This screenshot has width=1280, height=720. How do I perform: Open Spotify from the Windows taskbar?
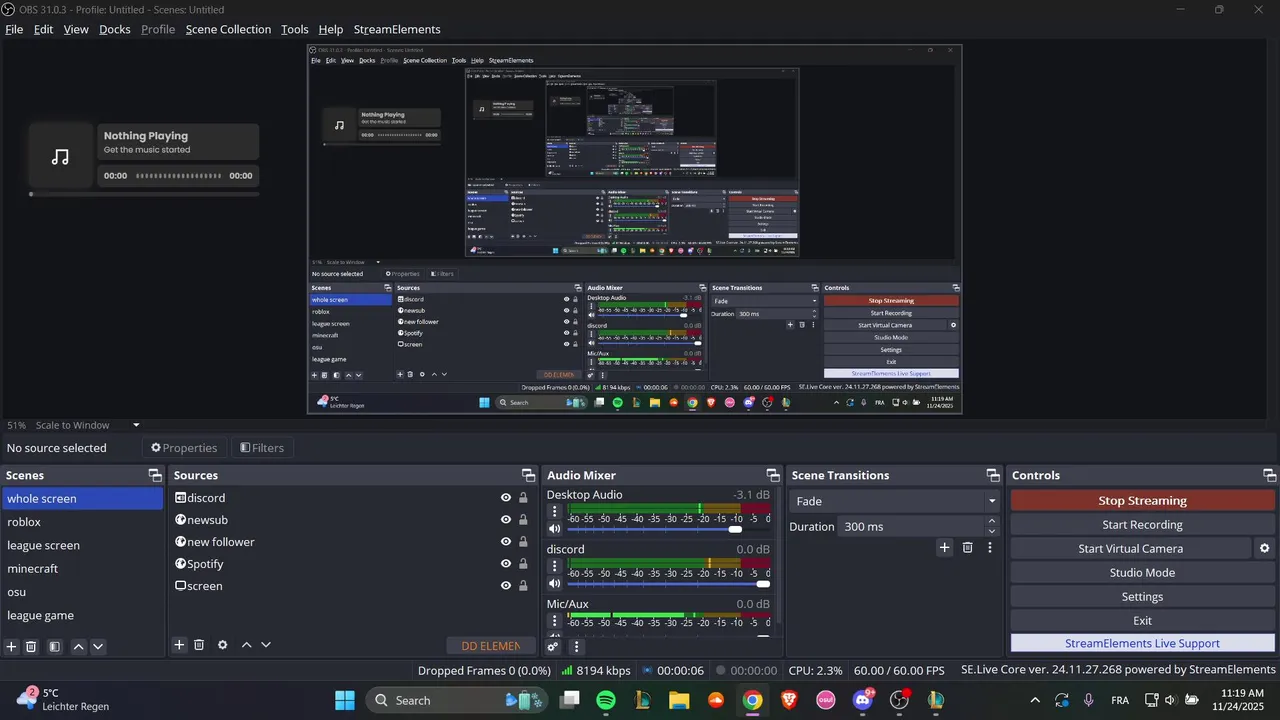click(606, 700)
